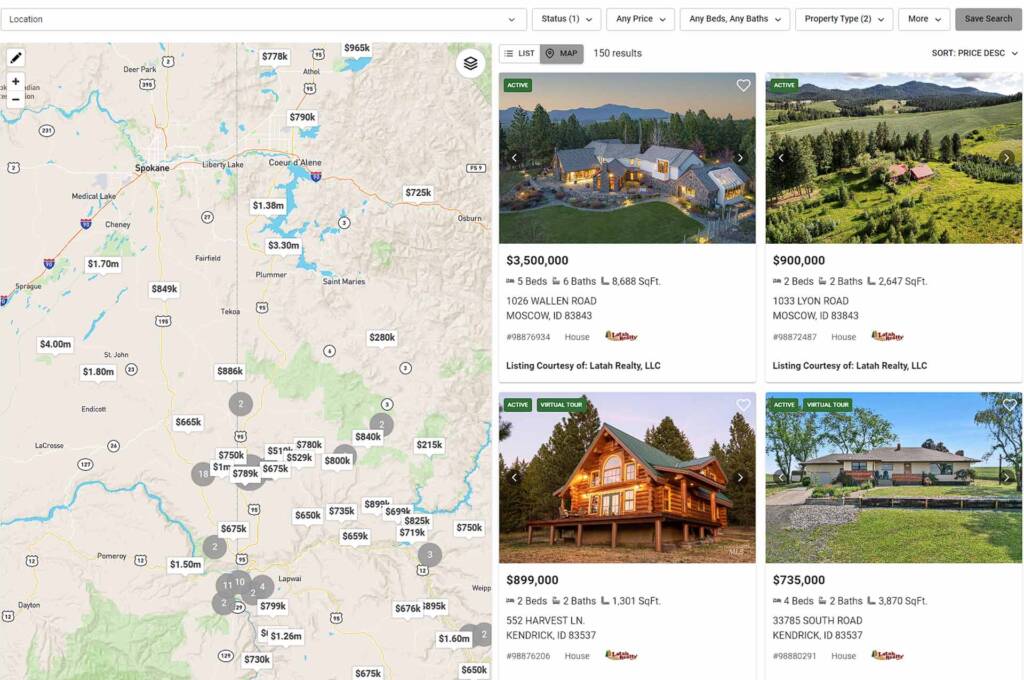Select the $4.00m map price marker
1024x680 pixels.
point(56,344)
